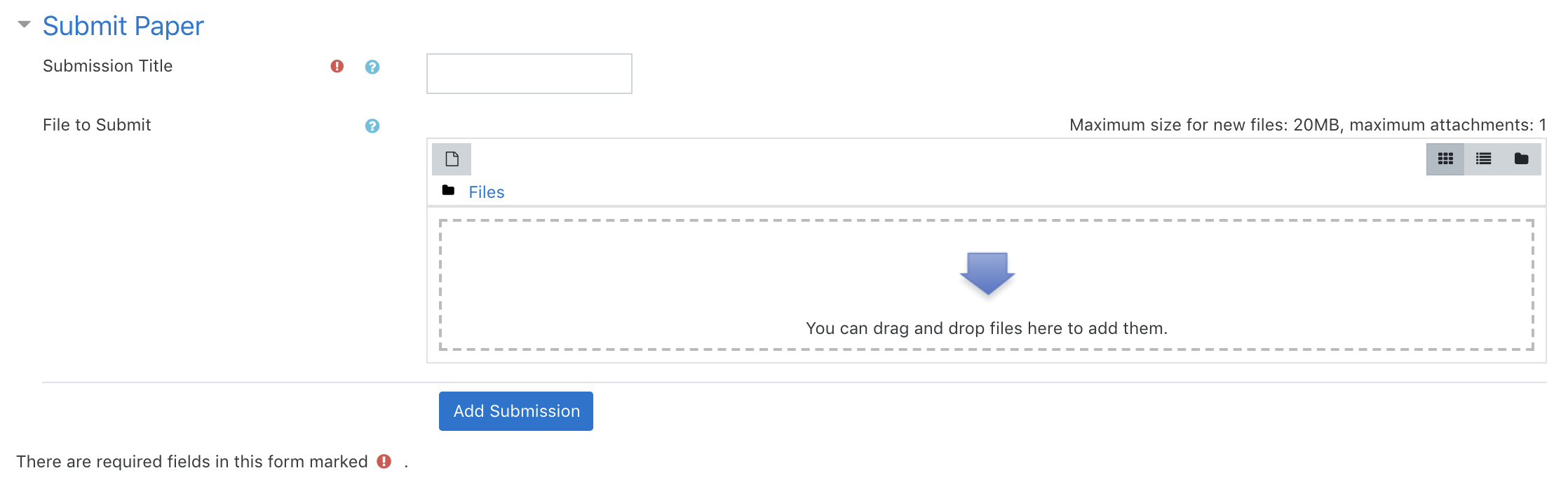
Task: Click the drag and drop area arrow
Action: 987,274
